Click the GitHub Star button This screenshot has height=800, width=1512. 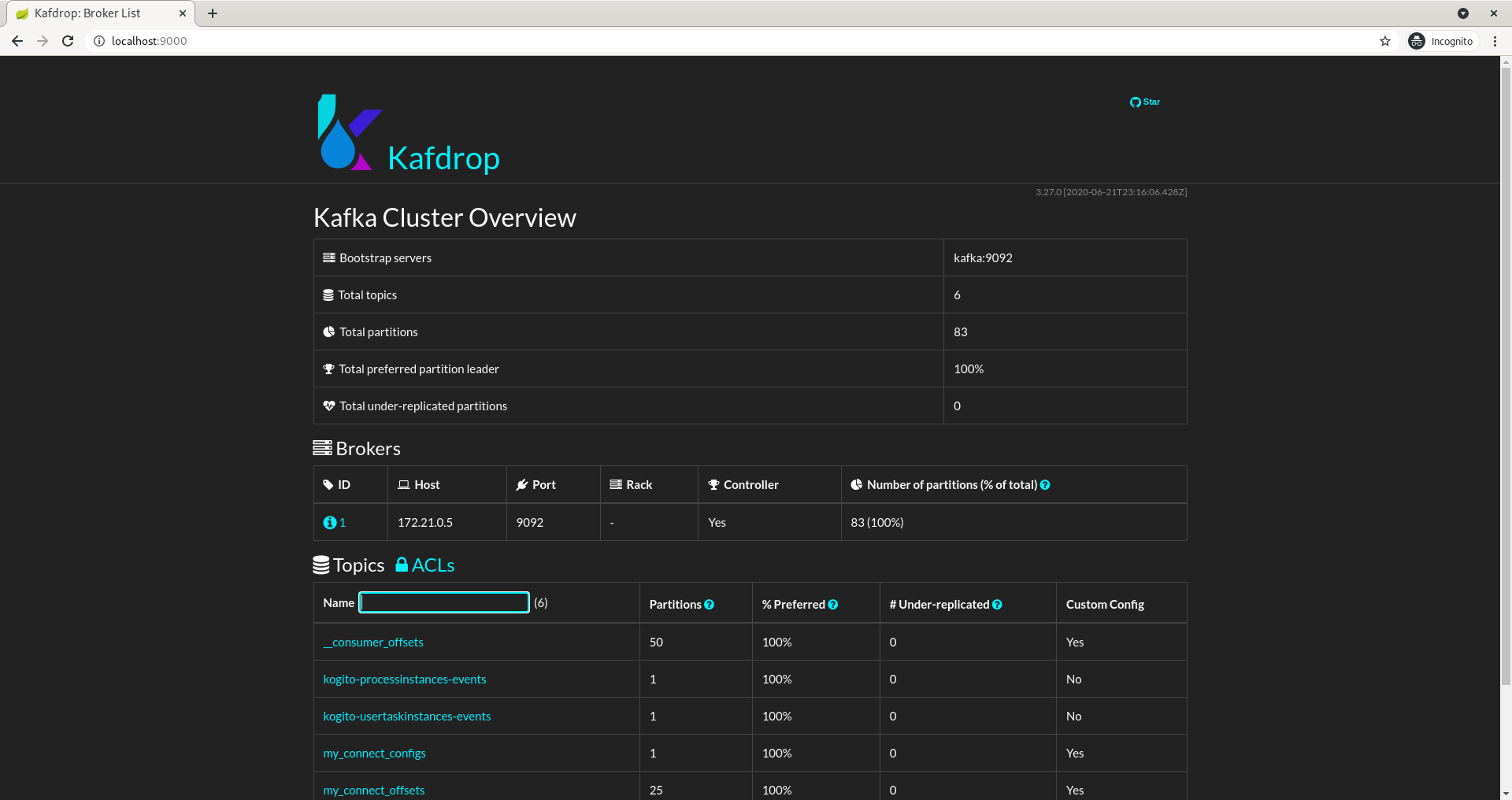(1145, 102)
